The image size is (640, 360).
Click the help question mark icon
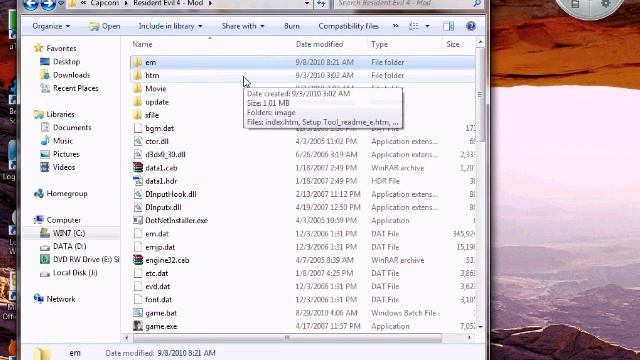tap(471, 26)
